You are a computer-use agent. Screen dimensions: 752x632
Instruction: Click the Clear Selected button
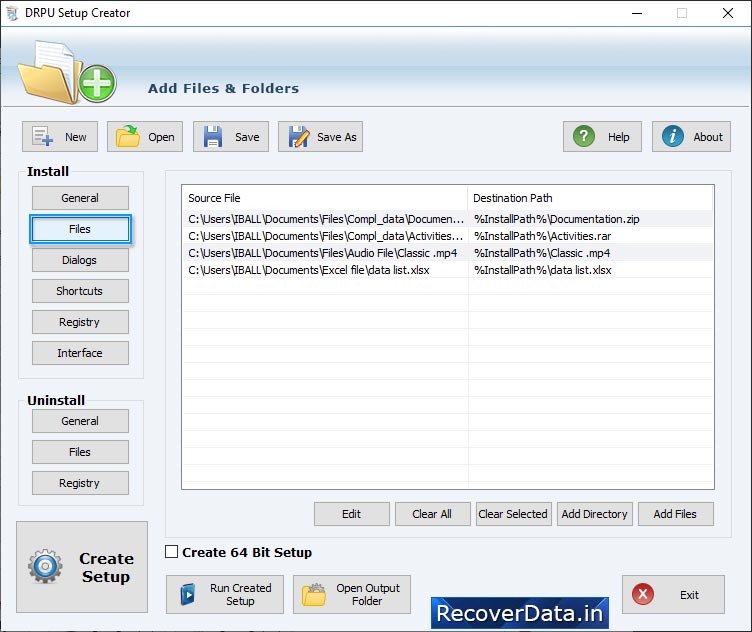coord(513,514)
